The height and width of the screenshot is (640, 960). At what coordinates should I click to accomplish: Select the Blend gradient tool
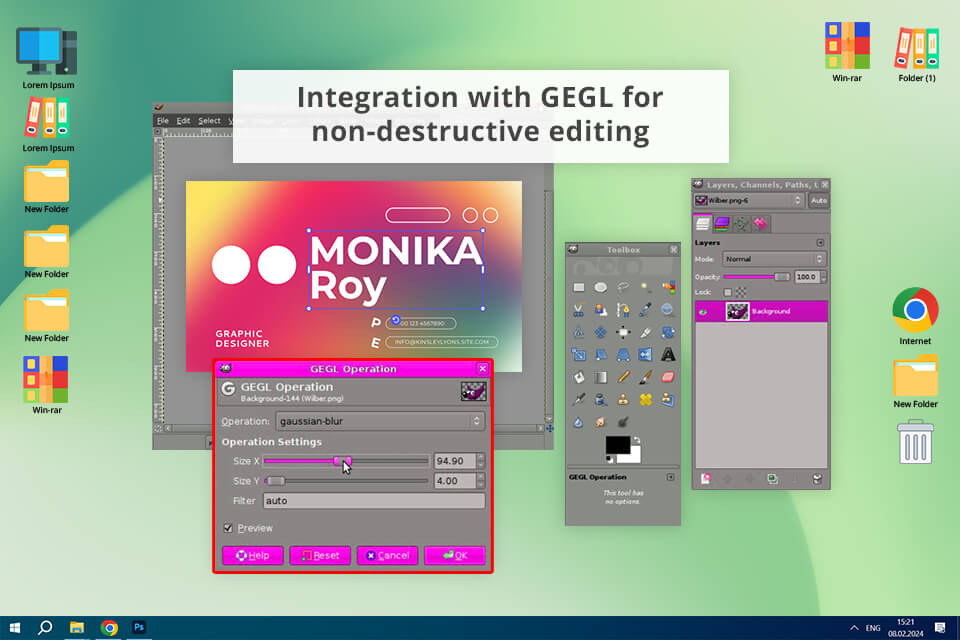point(601,377)
